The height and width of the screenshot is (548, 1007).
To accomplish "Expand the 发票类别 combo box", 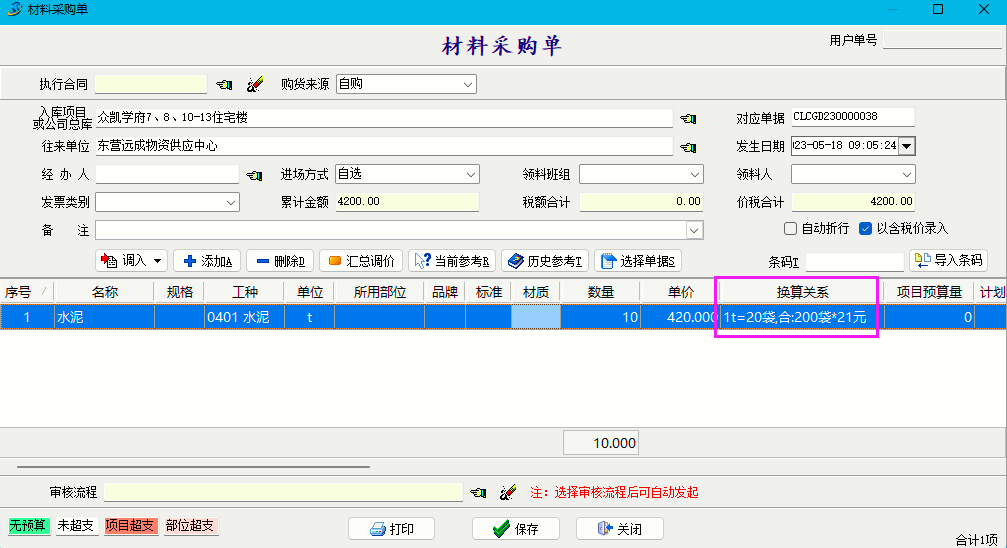I will (231, 203).
